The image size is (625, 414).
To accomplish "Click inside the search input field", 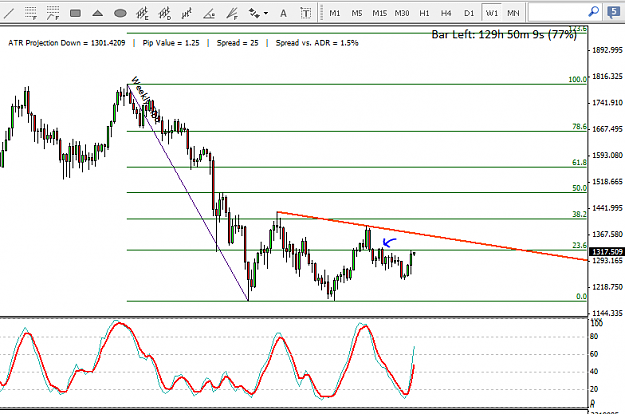I will click(557, 12).
